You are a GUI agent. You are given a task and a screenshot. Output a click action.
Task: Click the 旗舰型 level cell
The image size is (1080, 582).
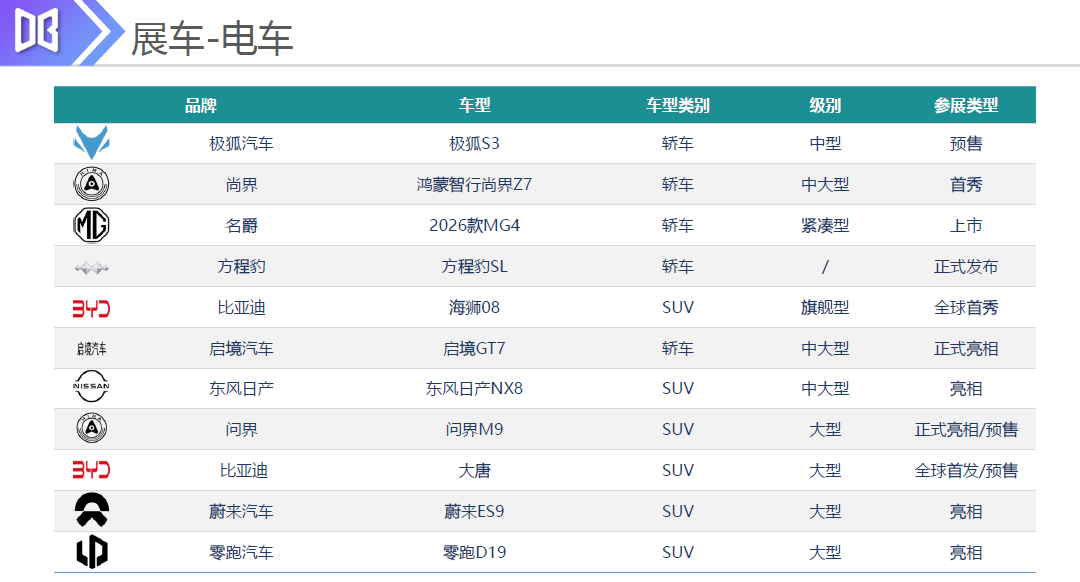click(825, 307)
